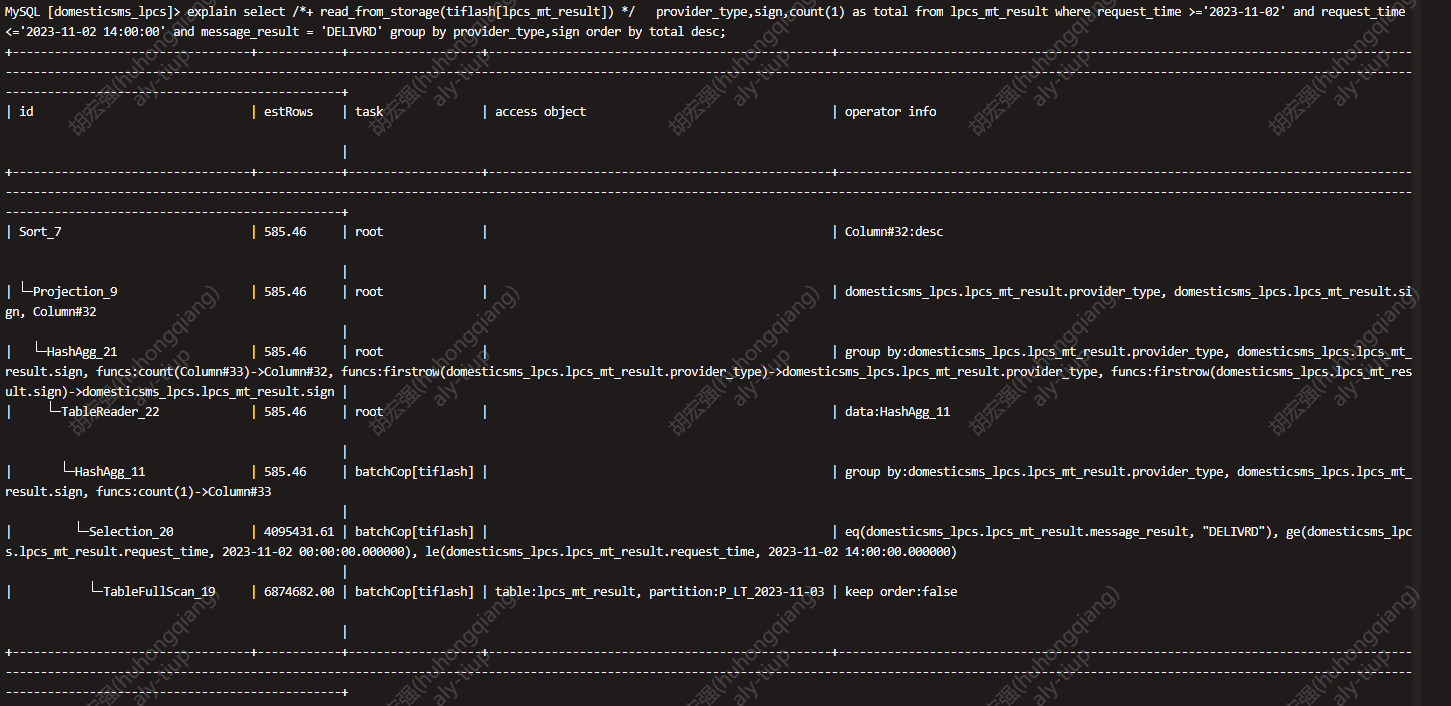Select the HashAgg_21 operator id
Image resolution: width=1451 pixels, height=706 pixels.
point(82,352)
